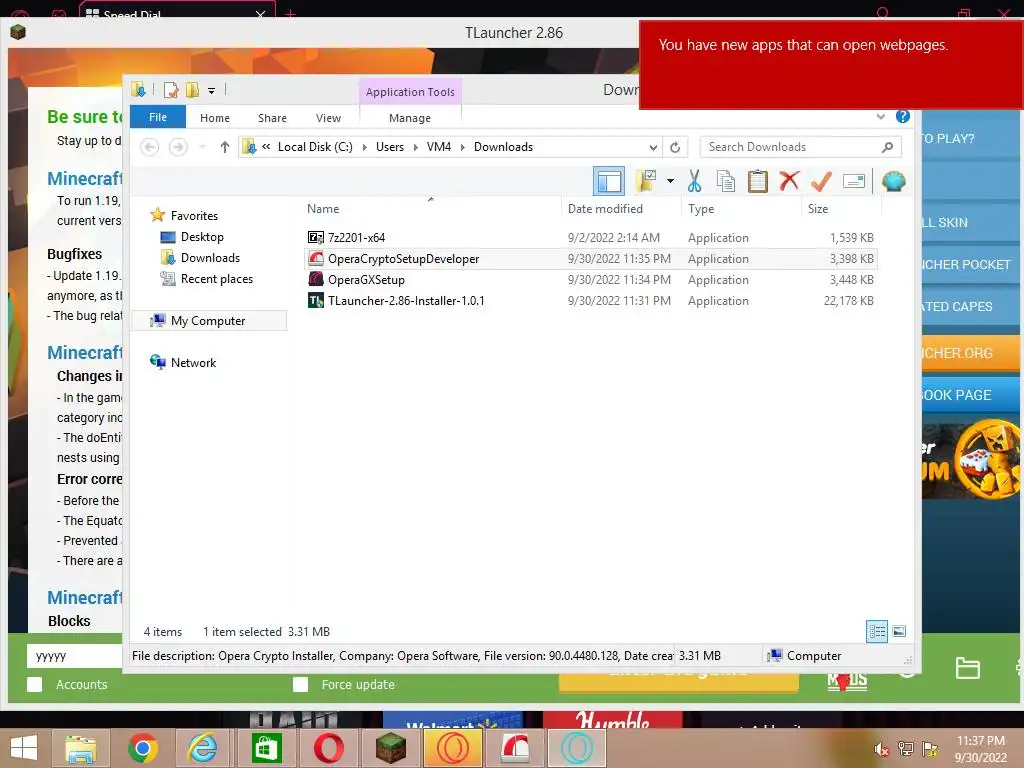Select Network in the navigation pane

(x=193, y=362)
